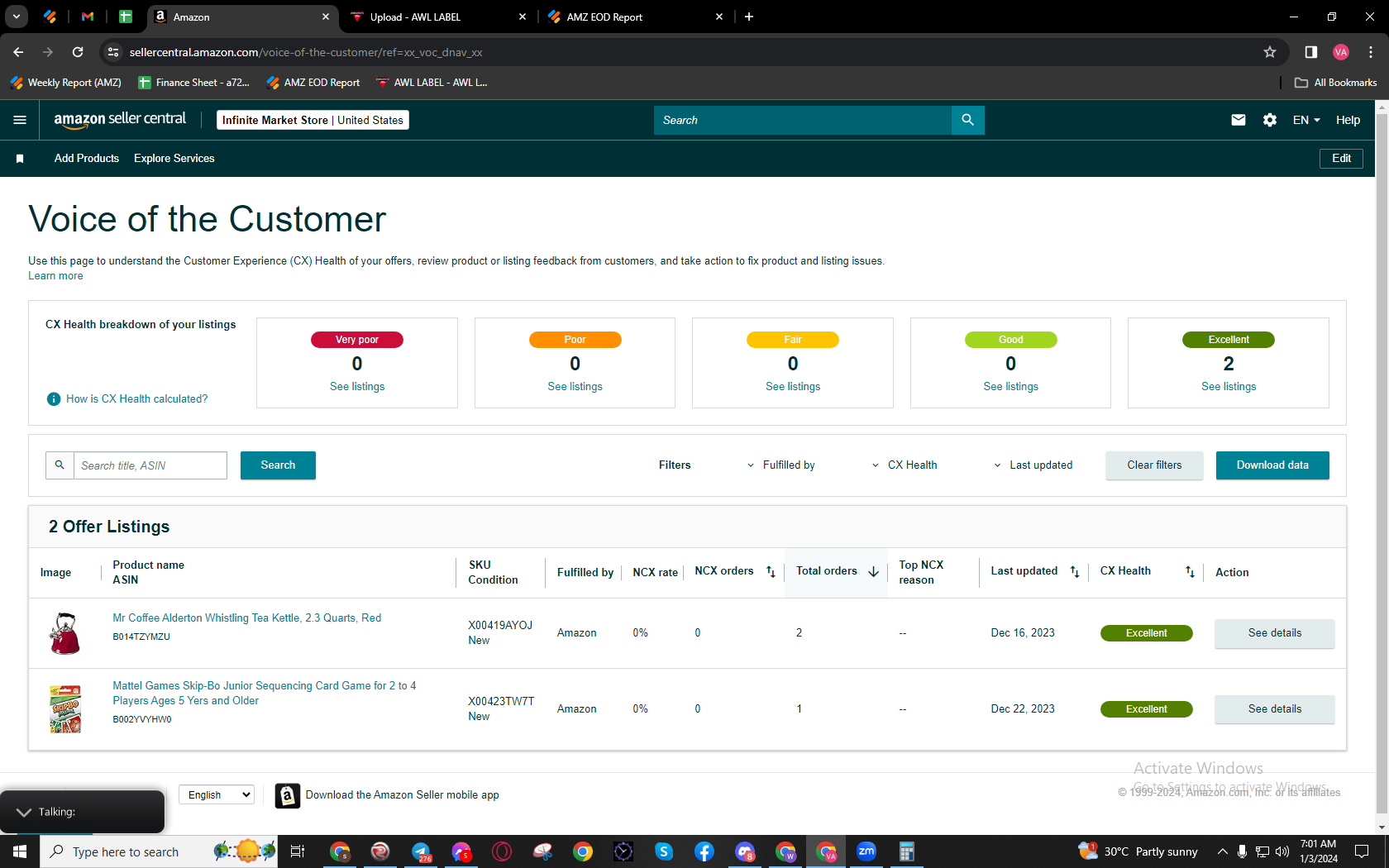Open Skype from the taskbar
Viewport: 1389px width, 868px height.
tap(664, 851)
